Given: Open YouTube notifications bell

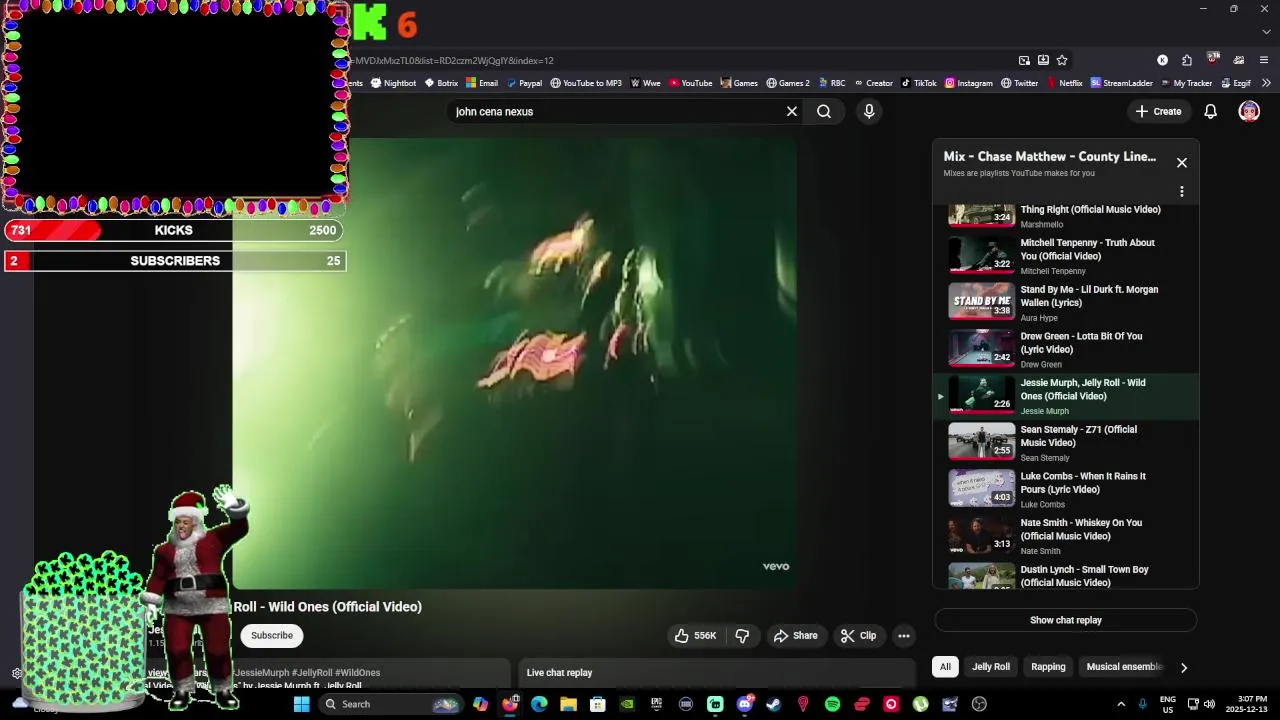Looking at the screenshot, I should [1210, 112].
